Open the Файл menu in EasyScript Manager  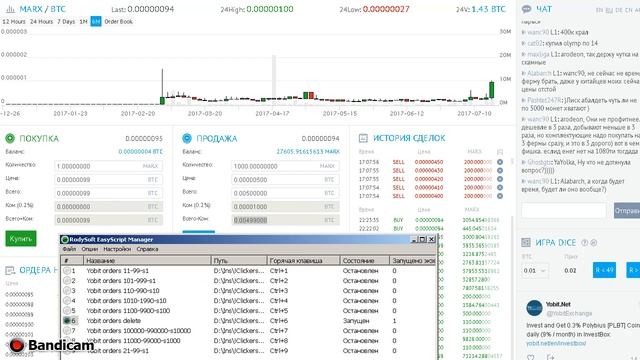(x=69, y=249)
